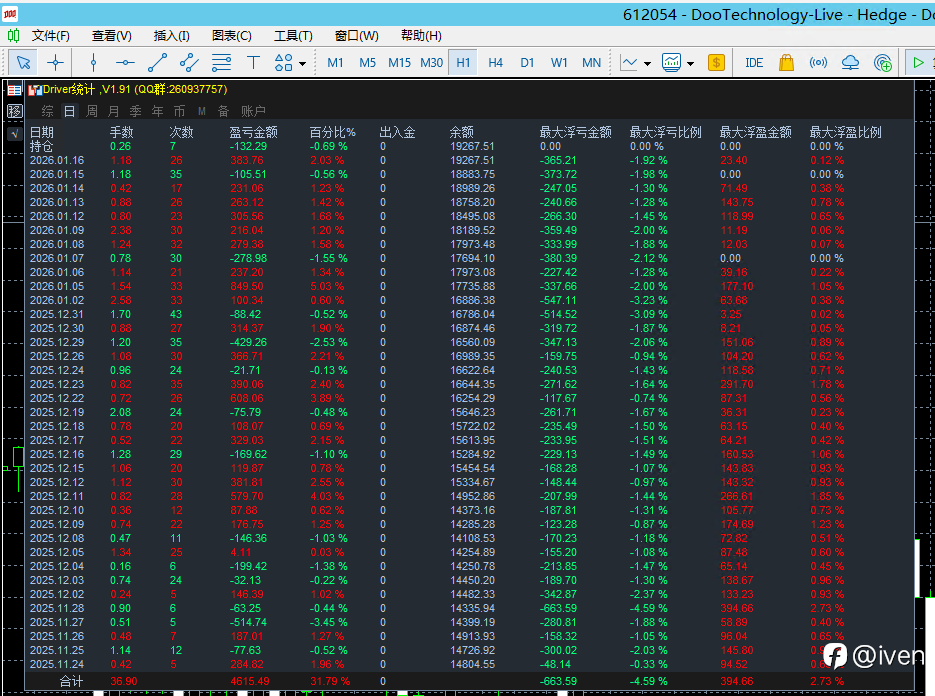Open the IDE MetaEditor button
Image resolution: width=935 pixels, height=696 pixels.
754,62
